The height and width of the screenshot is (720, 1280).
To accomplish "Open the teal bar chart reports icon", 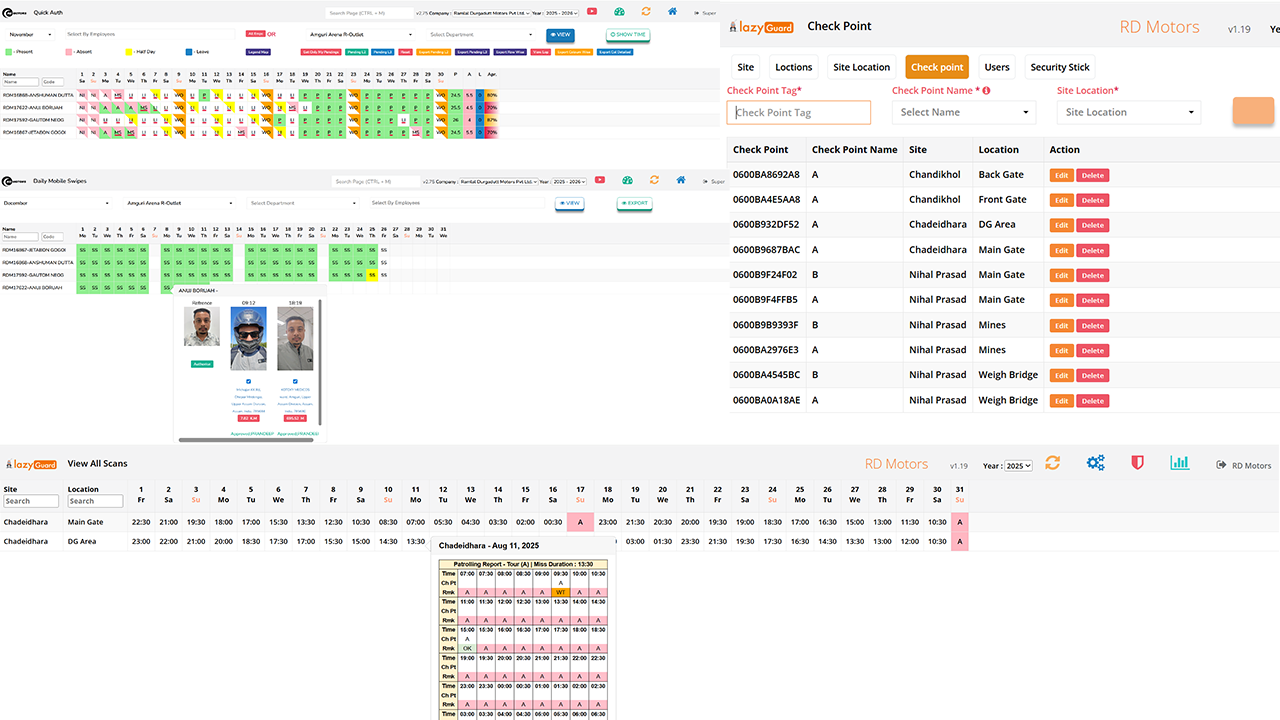I will [x=1180, y=463].
